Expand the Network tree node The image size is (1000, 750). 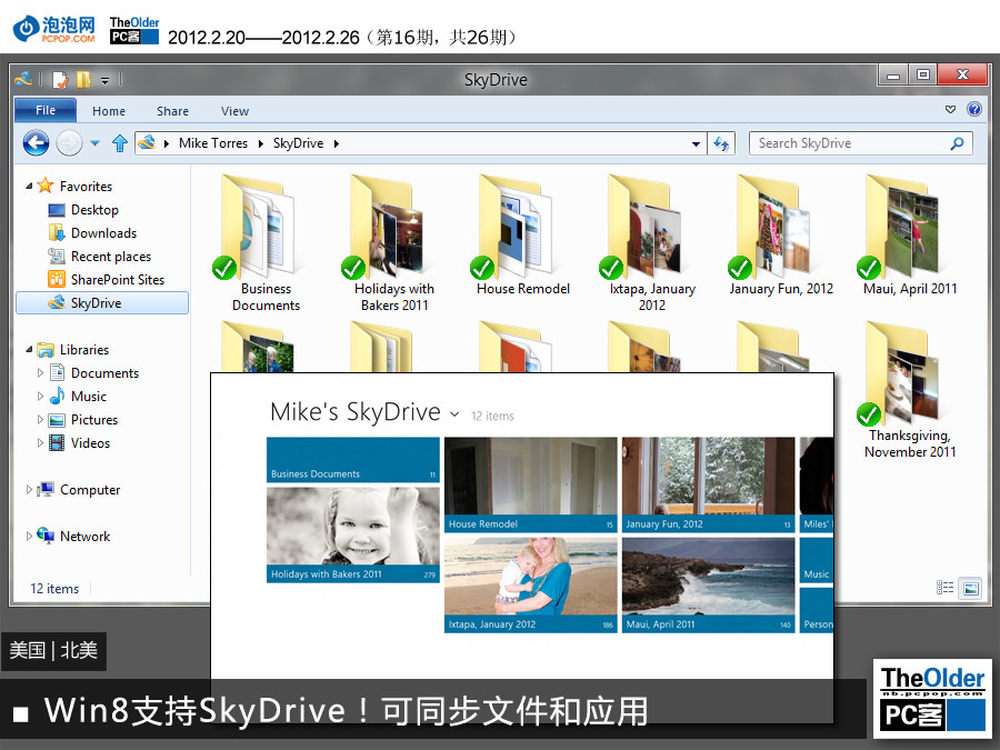tap(29, 536)
